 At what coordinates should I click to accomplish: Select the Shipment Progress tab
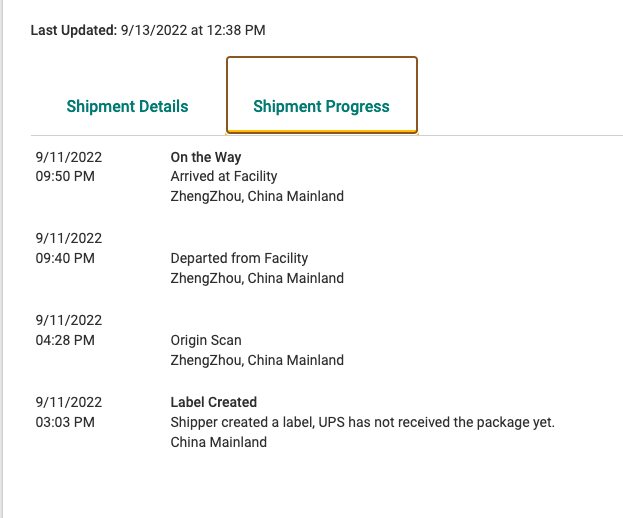click(321, 106)
